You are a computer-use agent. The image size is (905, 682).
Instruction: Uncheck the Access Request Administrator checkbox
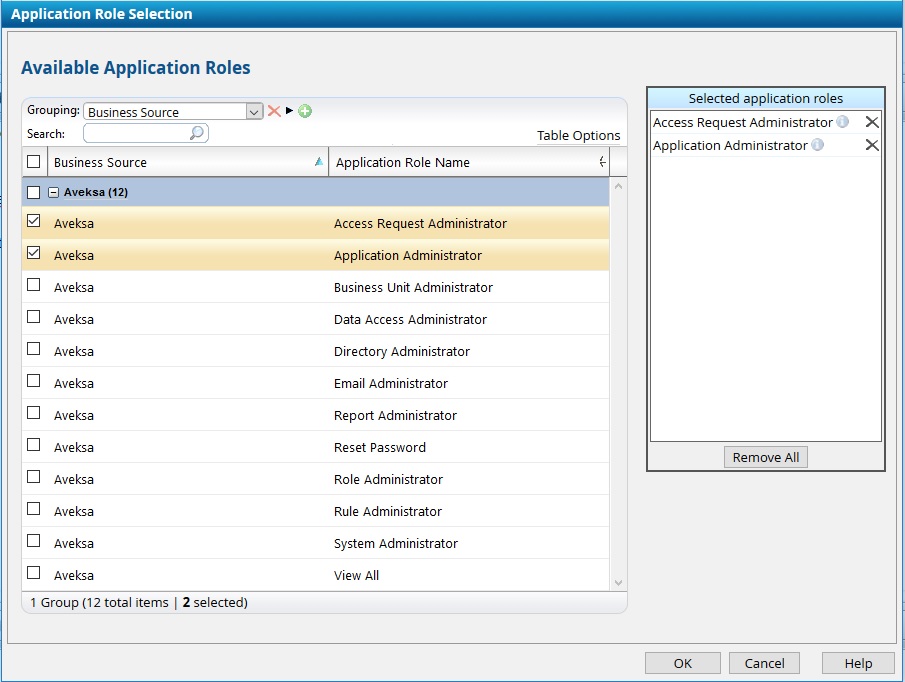click(34, 222)
